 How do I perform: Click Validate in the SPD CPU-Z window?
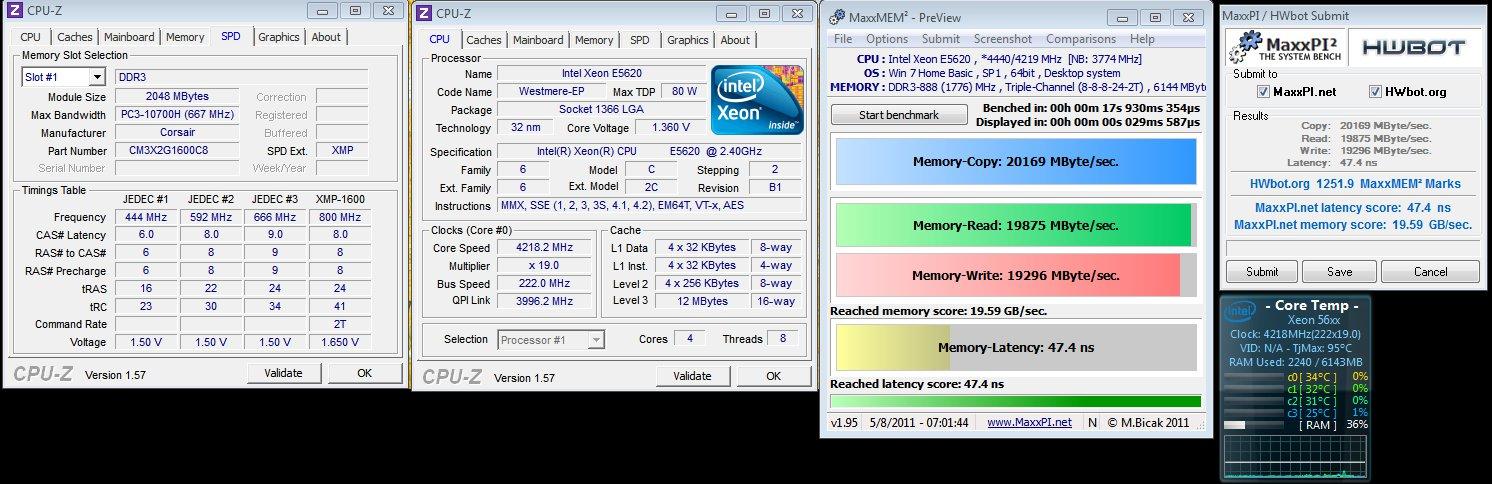pyautogui.click(x=283, y=373)
